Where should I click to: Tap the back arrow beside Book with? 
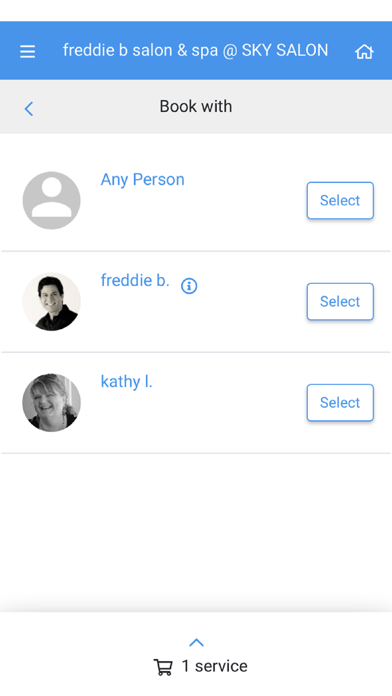click(29, 109)
